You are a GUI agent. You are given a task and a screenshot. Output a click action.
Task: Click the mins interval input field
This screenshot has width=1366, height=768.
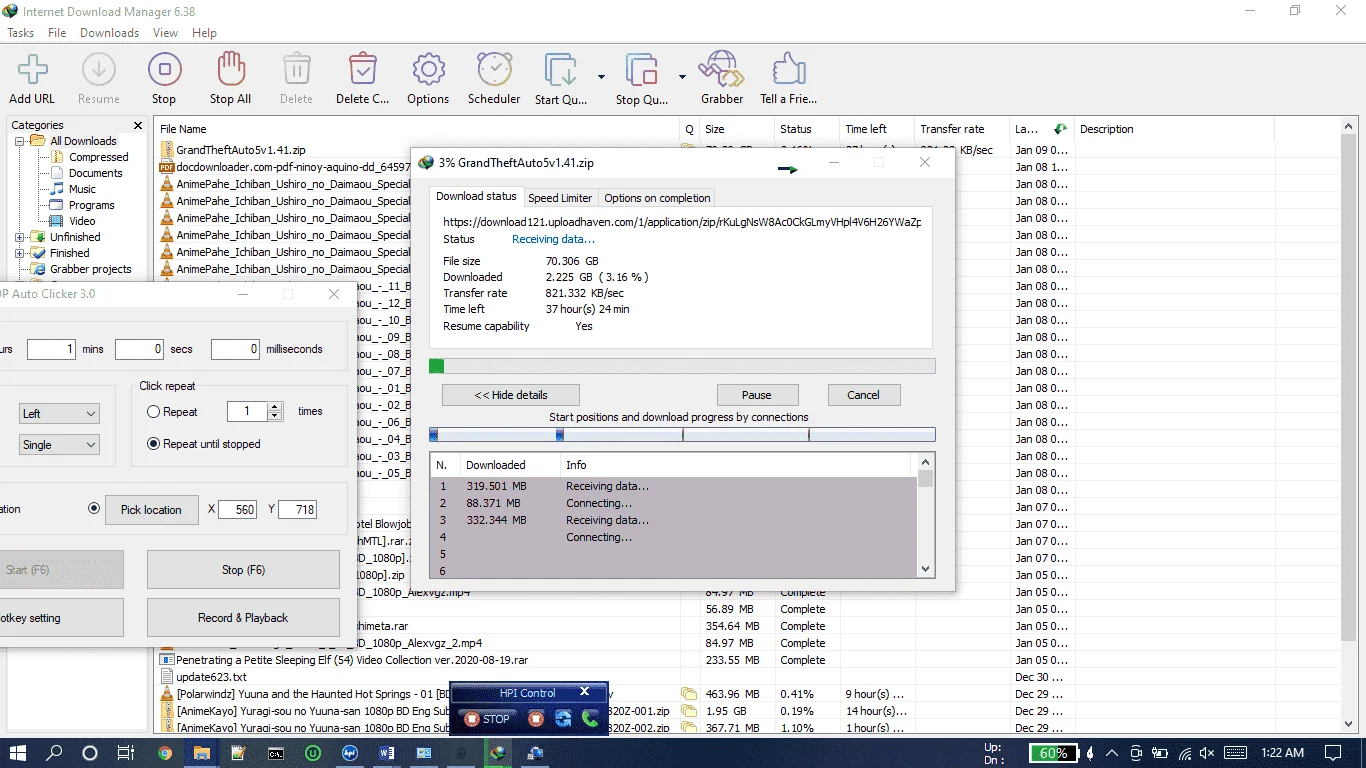pos(51,349)
